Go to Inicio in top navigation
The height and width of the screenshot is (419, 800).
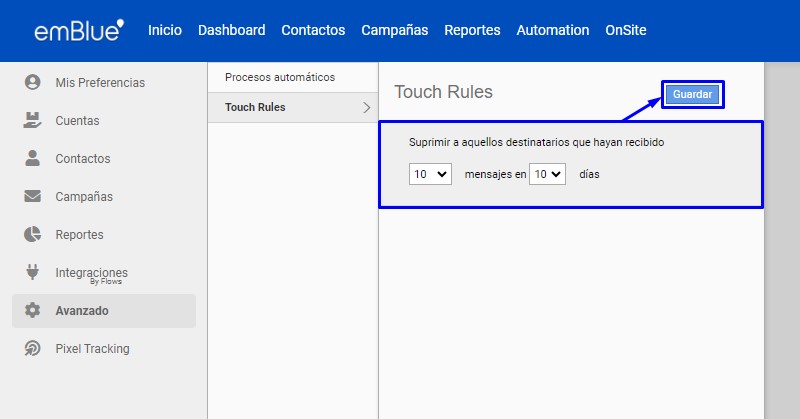pos(165,30)
